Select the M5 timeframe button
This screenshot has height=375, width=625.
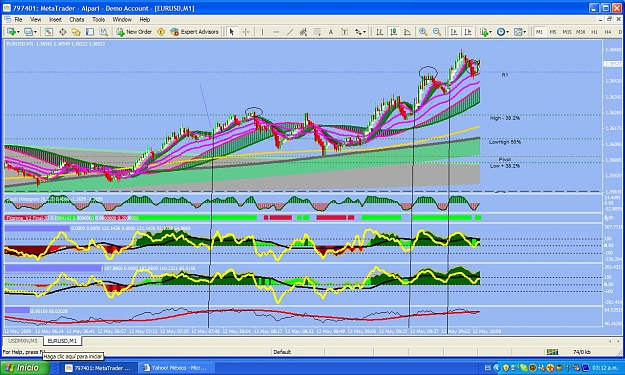tap(553, 32)
